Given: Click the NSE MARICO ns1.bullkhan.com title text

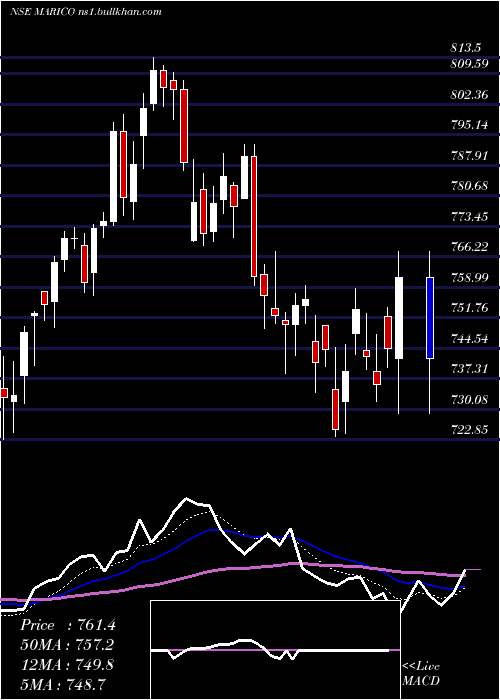Looking at the screenshot, I should [x=85, y=12].
